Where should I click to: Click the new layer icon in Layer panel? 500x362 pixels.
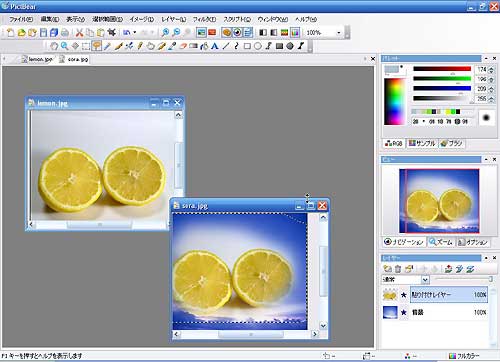pyautogui.click(x=387, y=269)
